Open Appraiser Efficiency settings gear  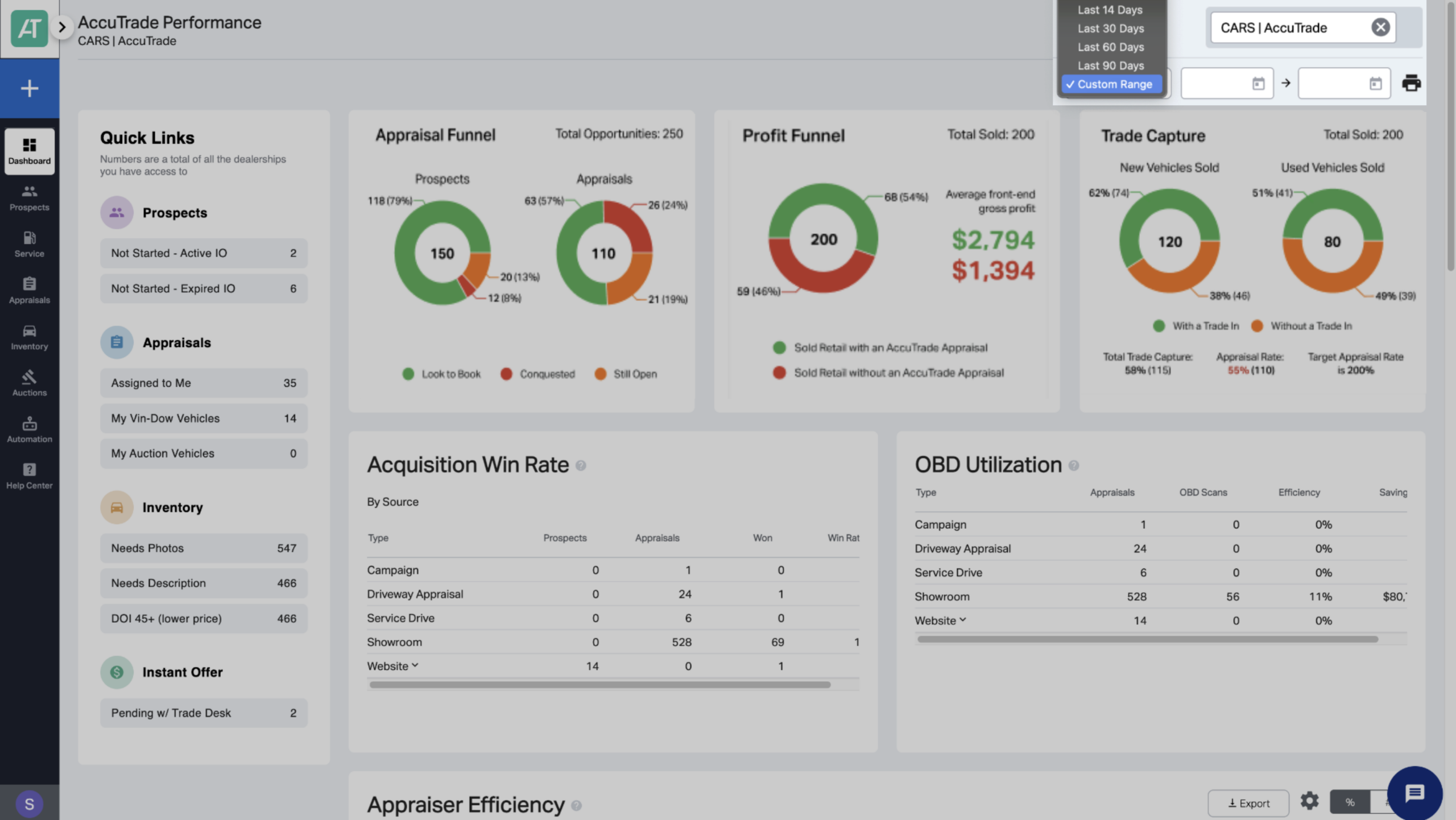pos(1309,801)
